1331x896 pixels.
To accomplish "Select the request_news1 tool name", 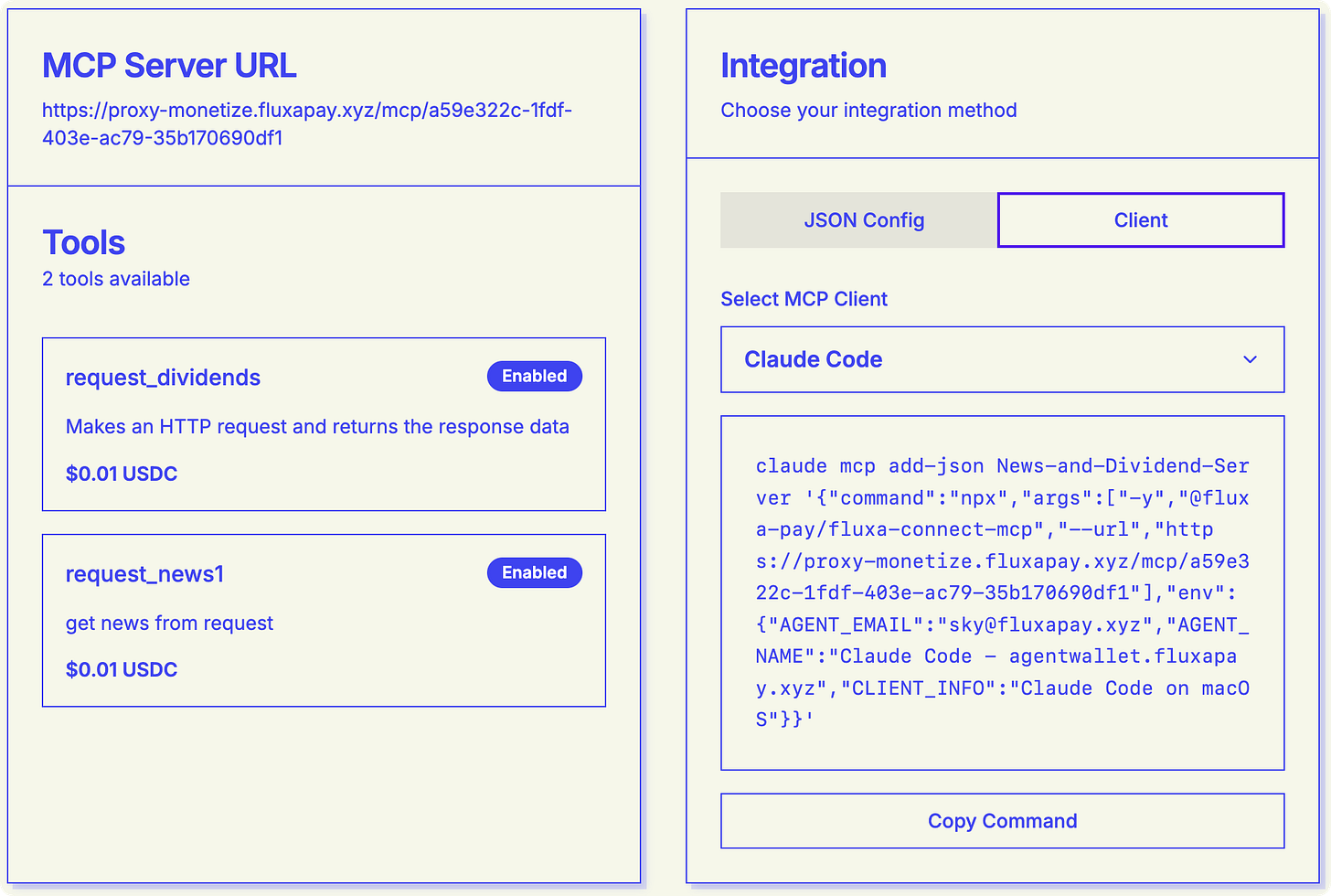I will (144, 574).
